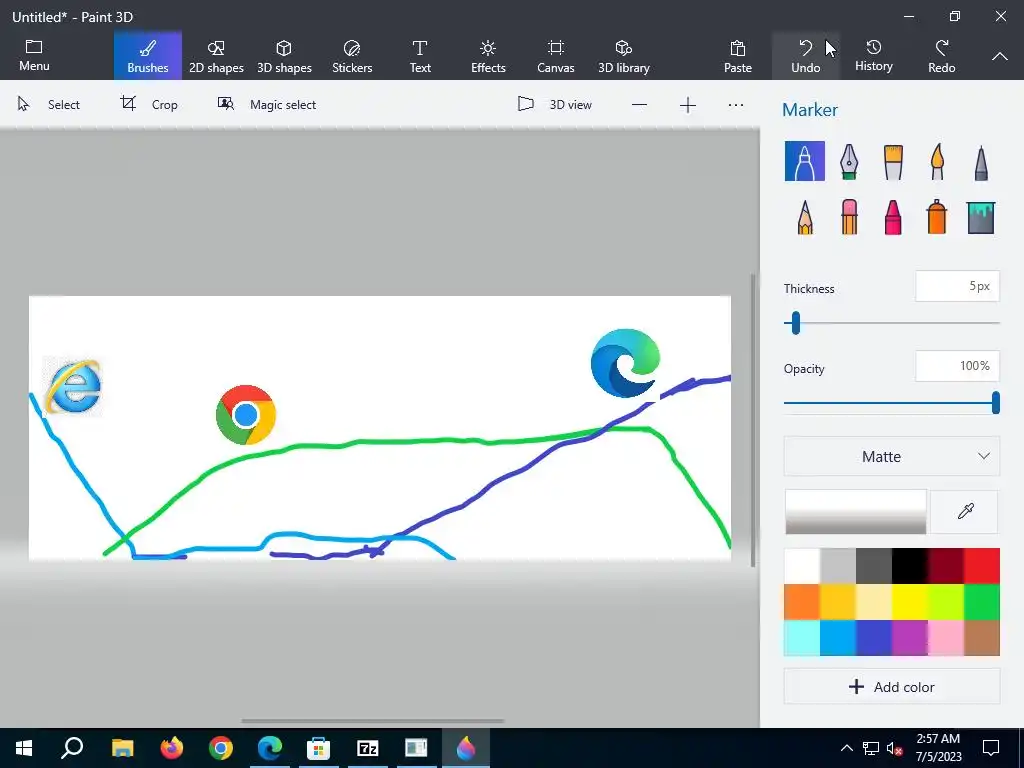
Task: Pick a color with the Eyedropper
Action: (965, 511)
